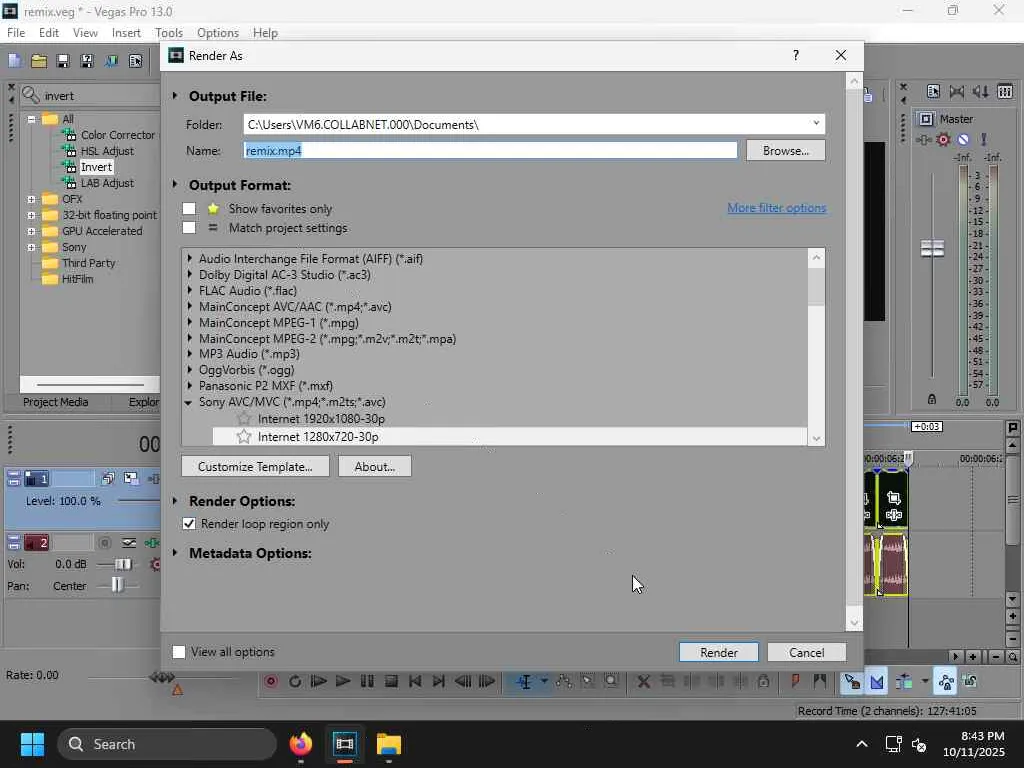
Task: Open Master bus FX icon
Action: click(x=923, y=139)
